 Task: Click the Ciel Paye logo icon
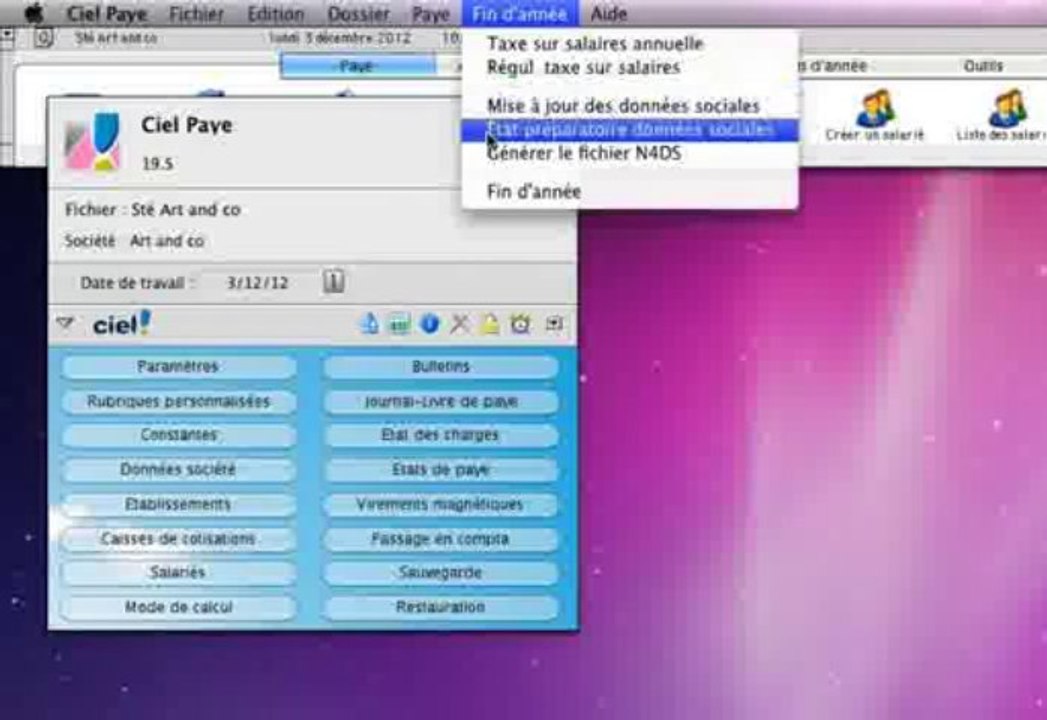coord(93,141)
